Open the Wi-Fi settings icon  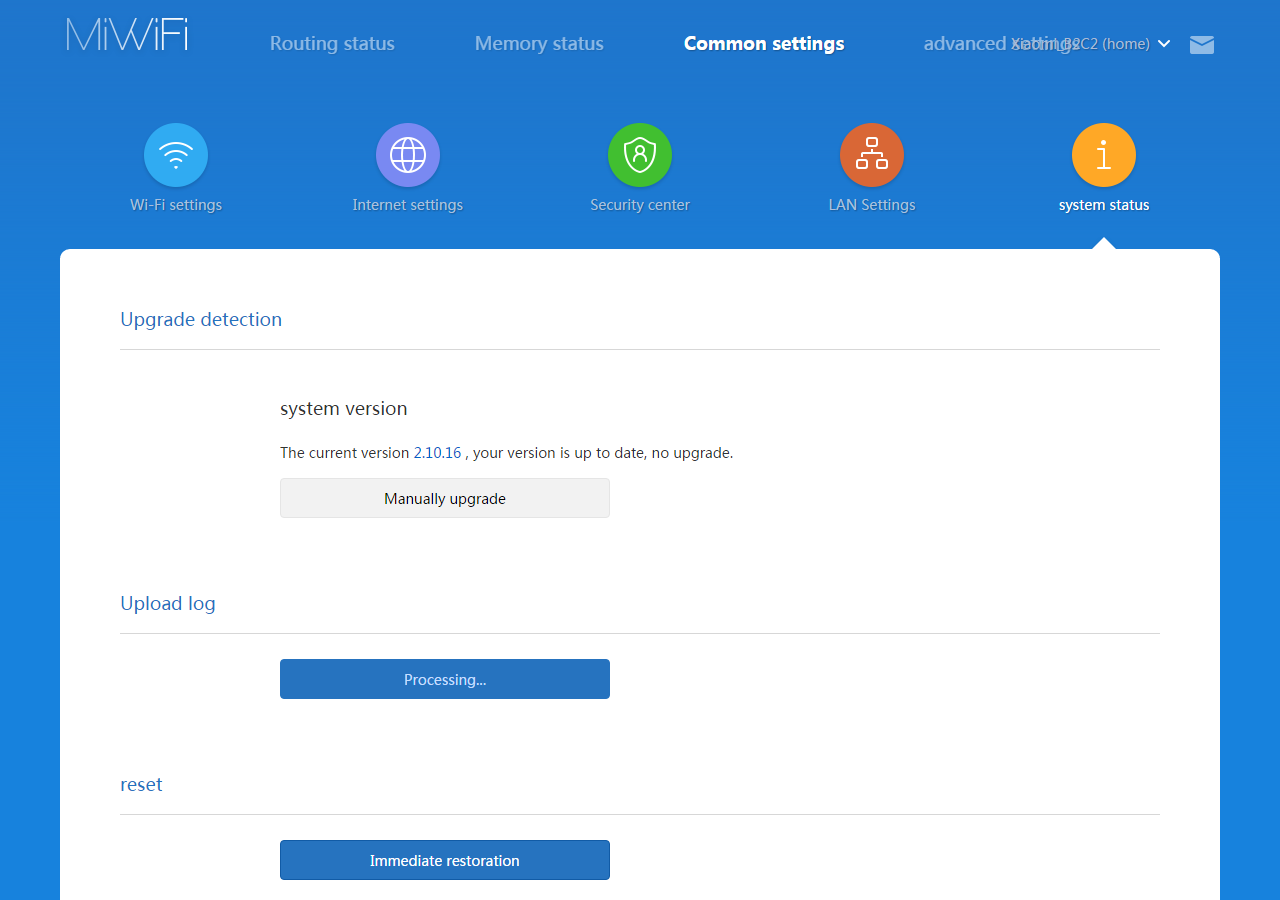[176, 155]
